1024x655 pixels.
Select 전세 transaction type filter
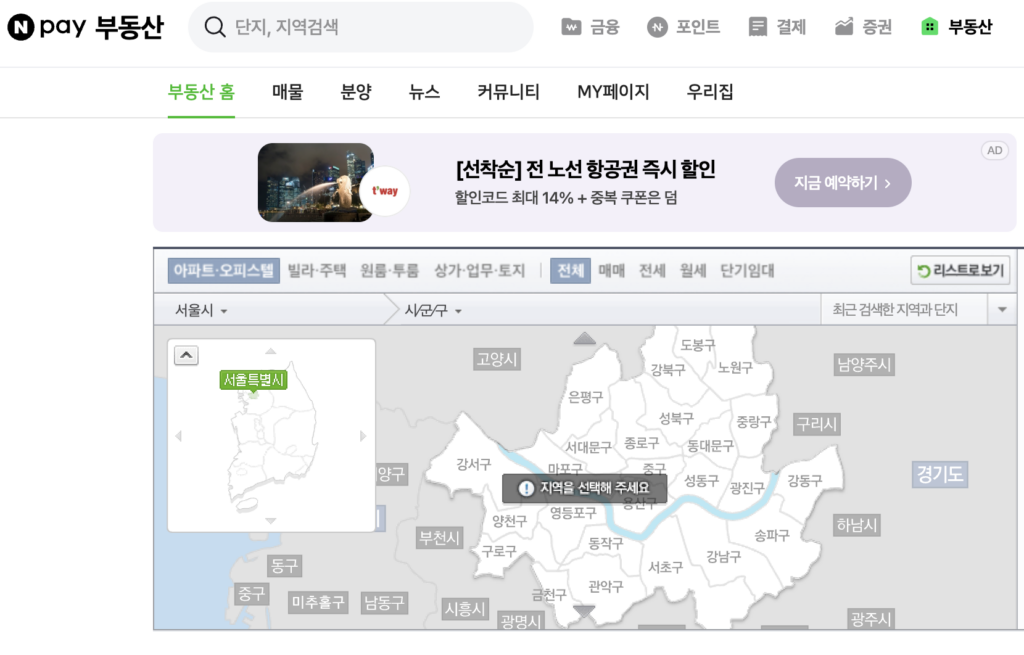[652, 270]
